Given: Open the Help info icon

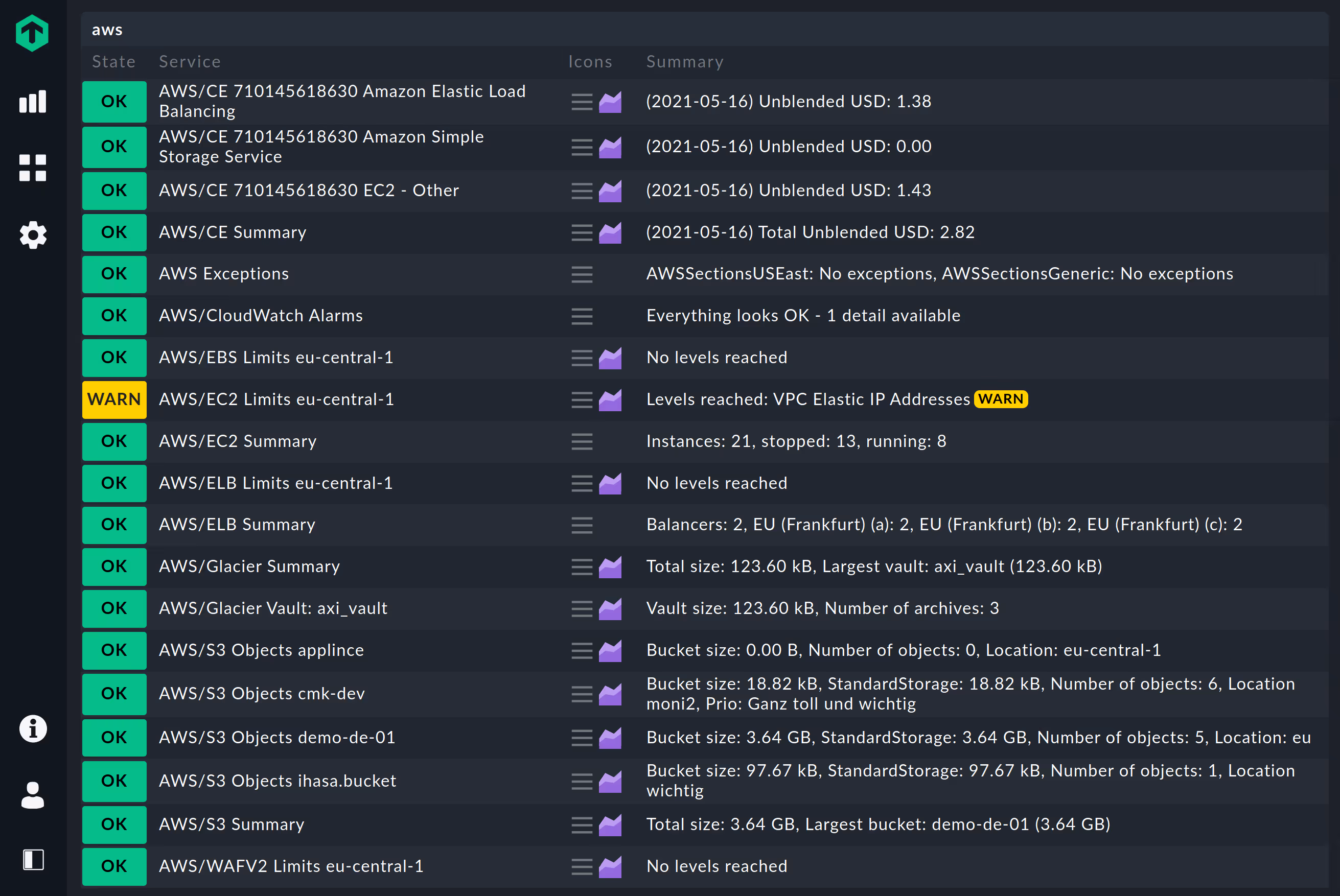Looking at the screenshot, I should (x=33, y=729).
